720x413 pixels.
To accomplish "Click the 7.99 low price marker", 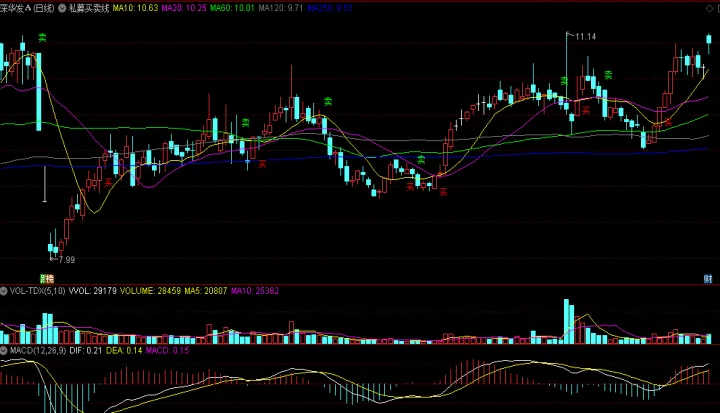I will (66, 260).
